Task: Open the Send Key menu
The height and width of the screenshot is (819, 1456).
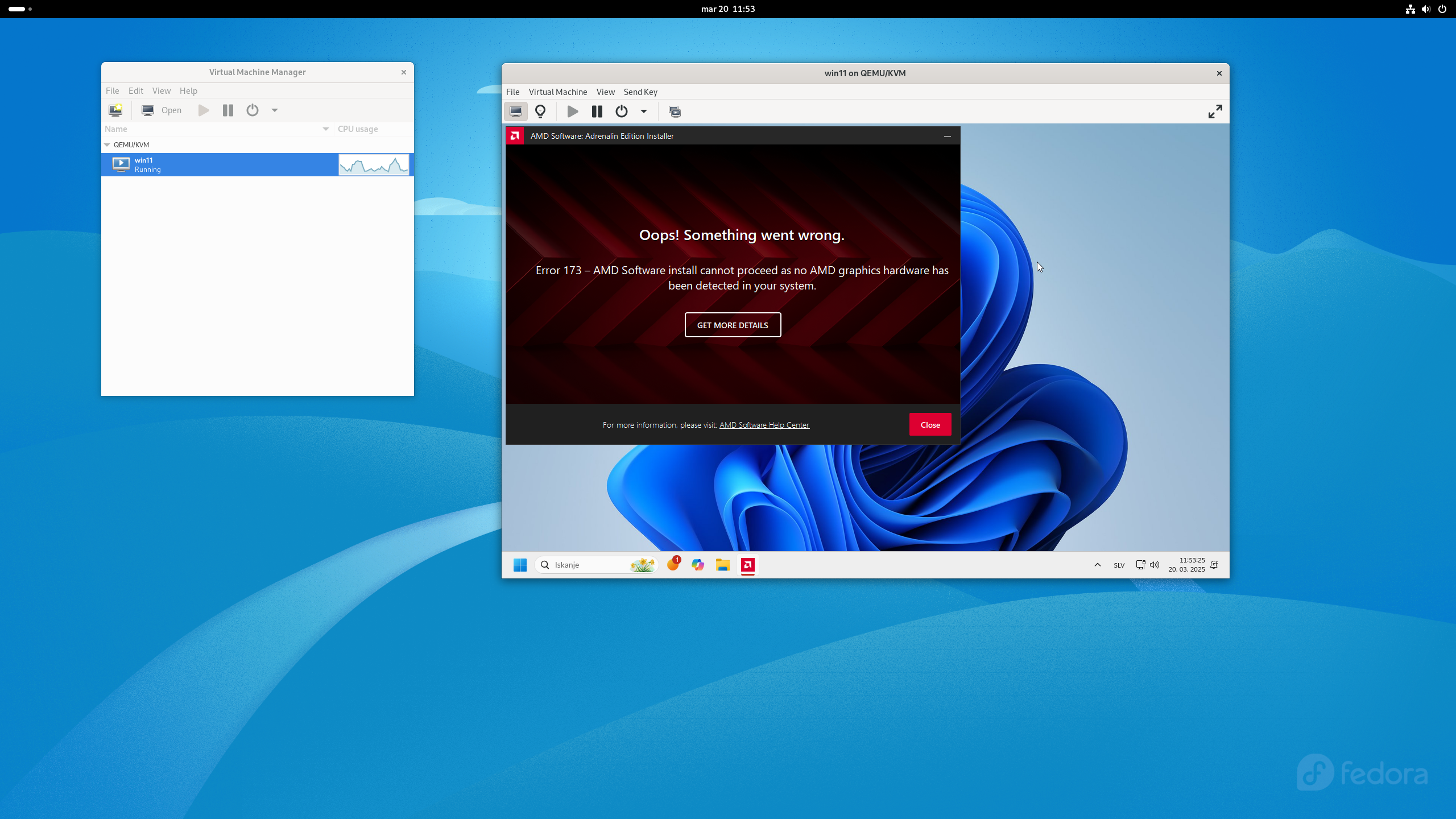Action: (x=640, y=92)
